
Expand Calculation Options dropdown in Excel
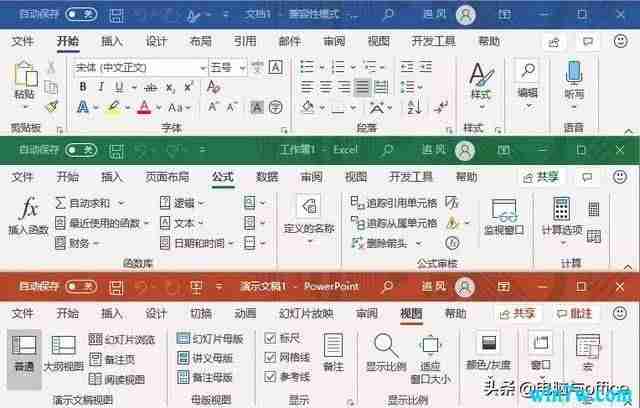(x=563, y=243)
